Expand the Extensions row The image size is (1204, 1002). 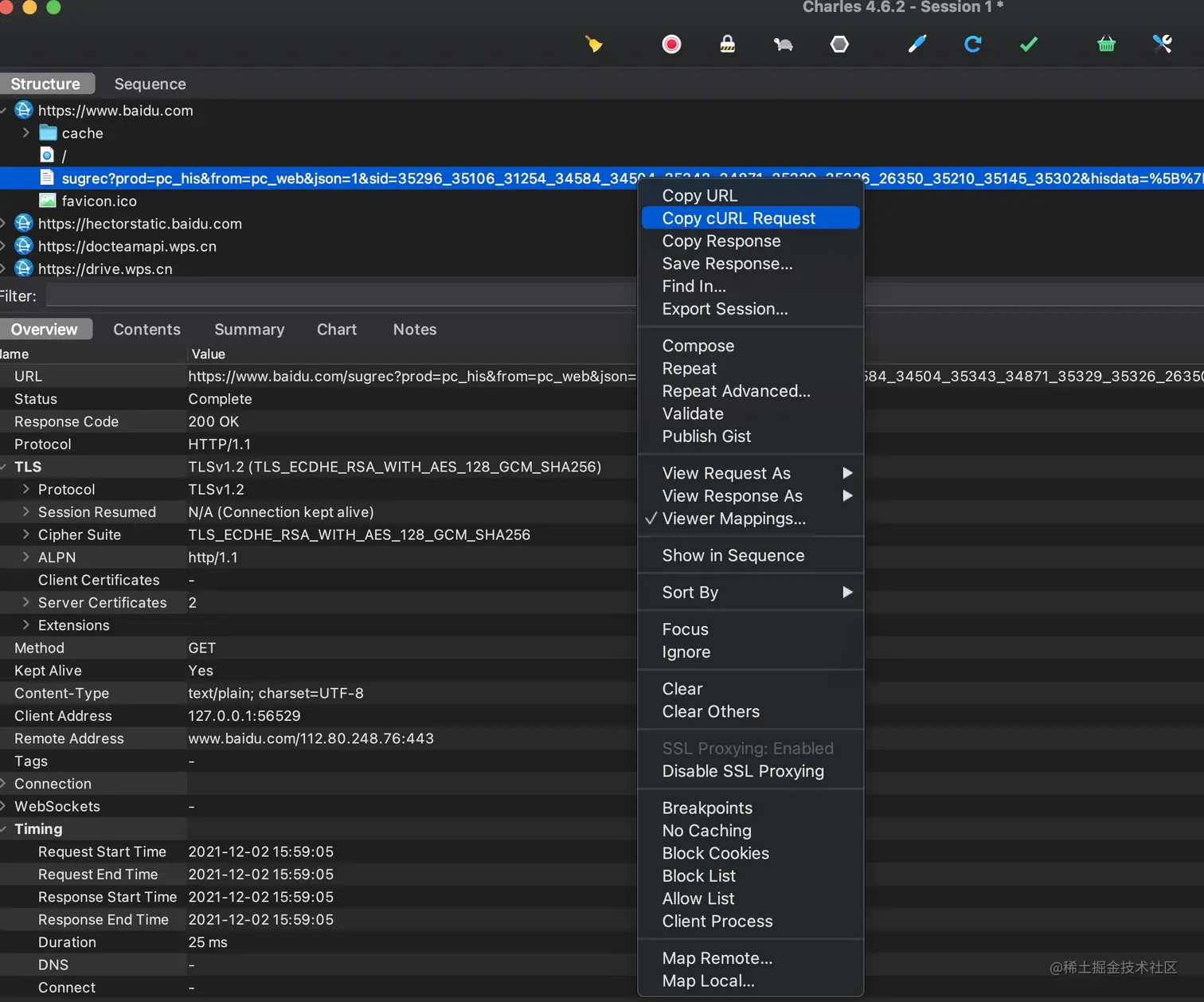(26, 625)
